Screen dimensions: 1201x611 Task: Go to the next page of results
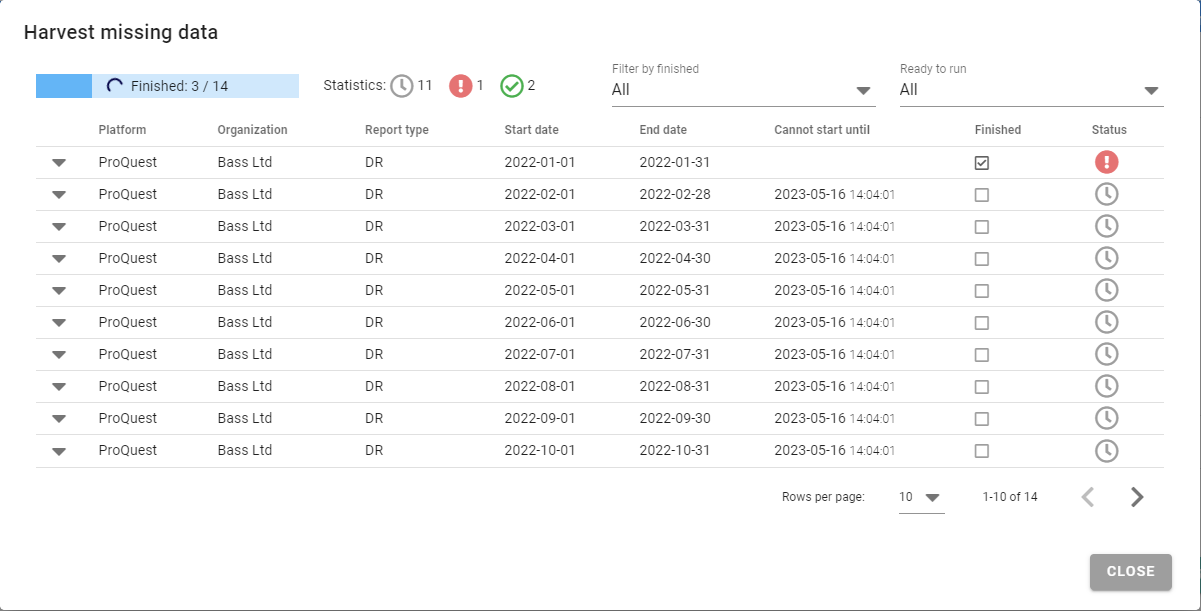pyautogui.click(x=1136, y=497)
